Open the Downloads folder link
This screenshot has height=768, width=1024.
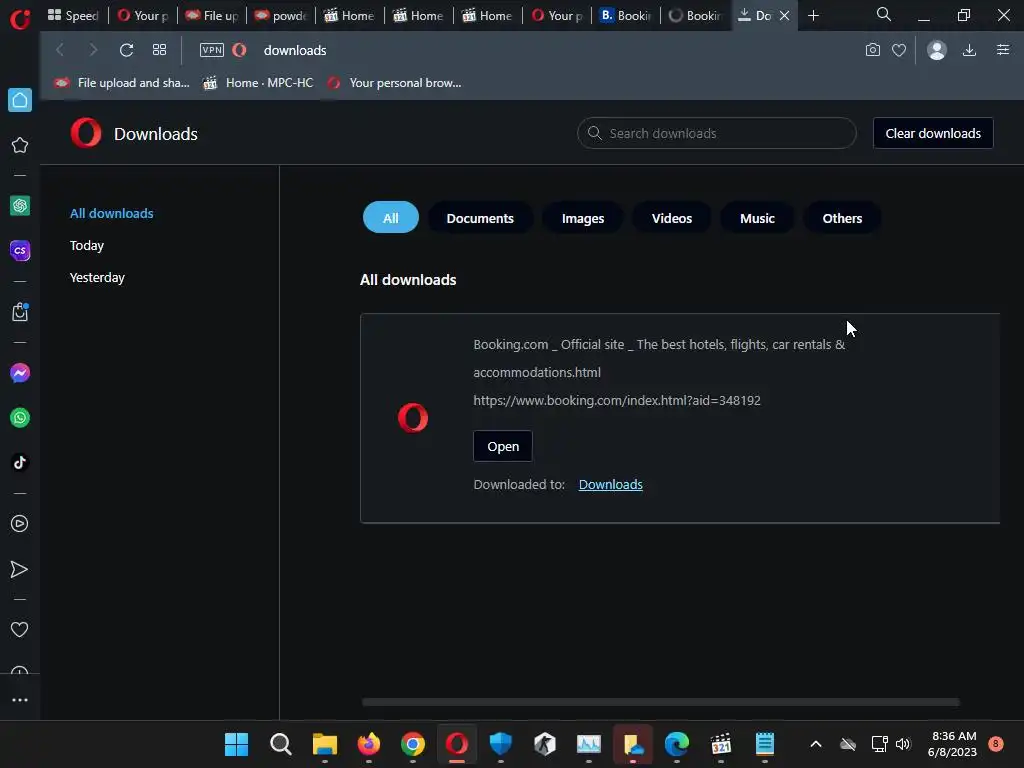click(x=611, y=485)
